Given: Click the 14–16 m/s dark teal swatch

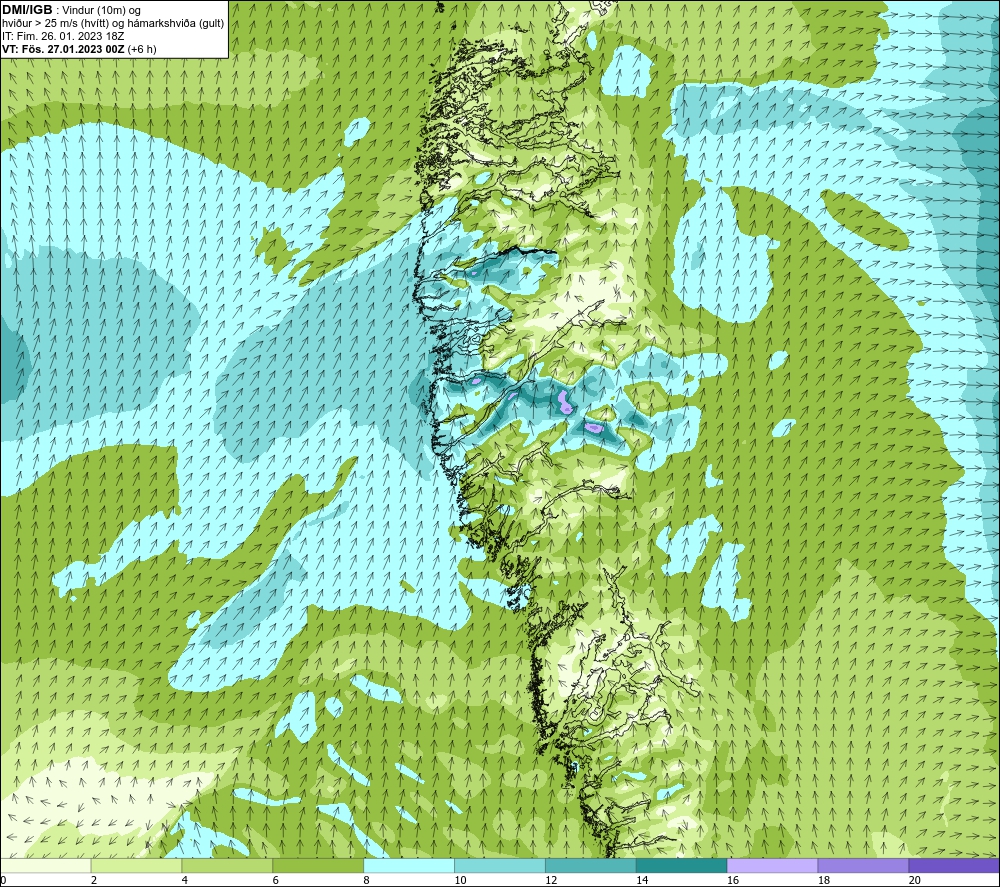Looking at the screenshot, I should [681, 866].
